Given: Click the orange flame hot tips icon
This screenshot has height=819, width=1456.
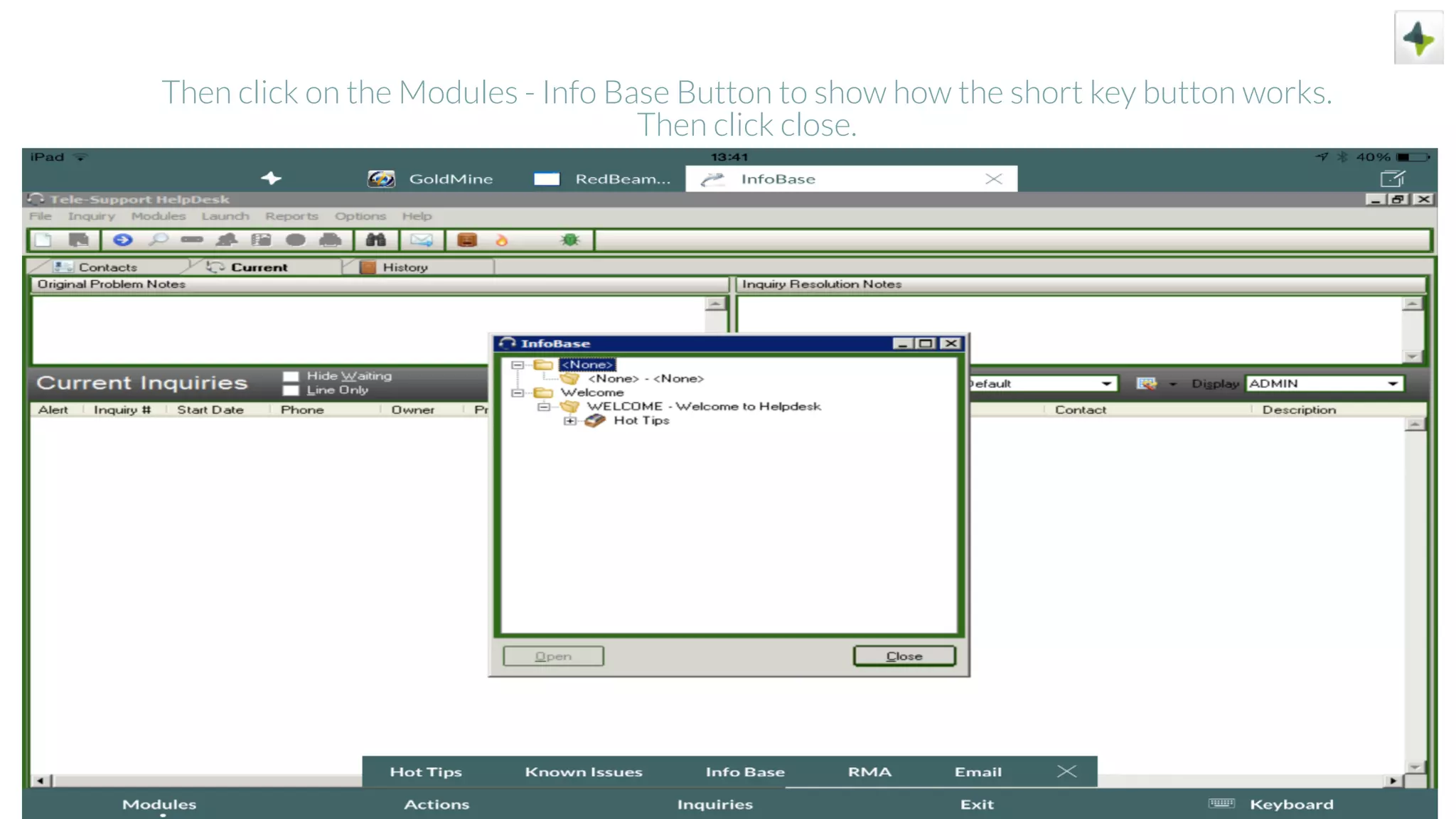Looking at the screenshot, I should click(502, 240).
